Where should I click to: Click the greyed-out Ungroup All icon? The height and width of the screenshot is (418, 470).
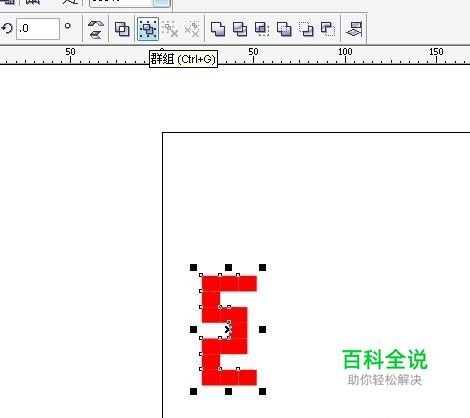pyautogui.click(x=192, y=29)
